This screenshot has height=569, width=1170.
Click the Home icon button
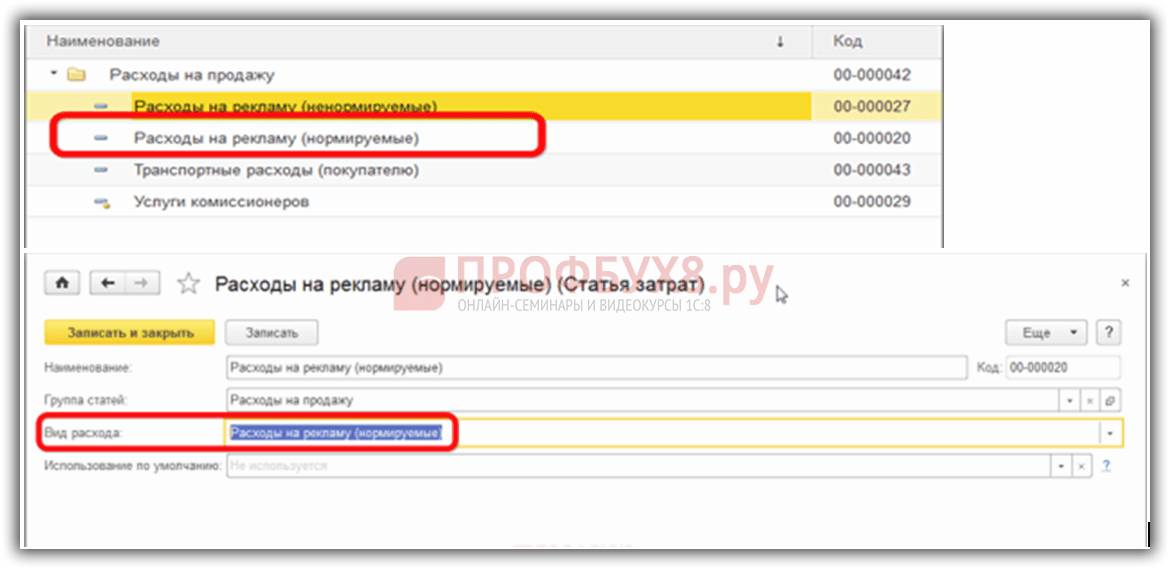62,284
